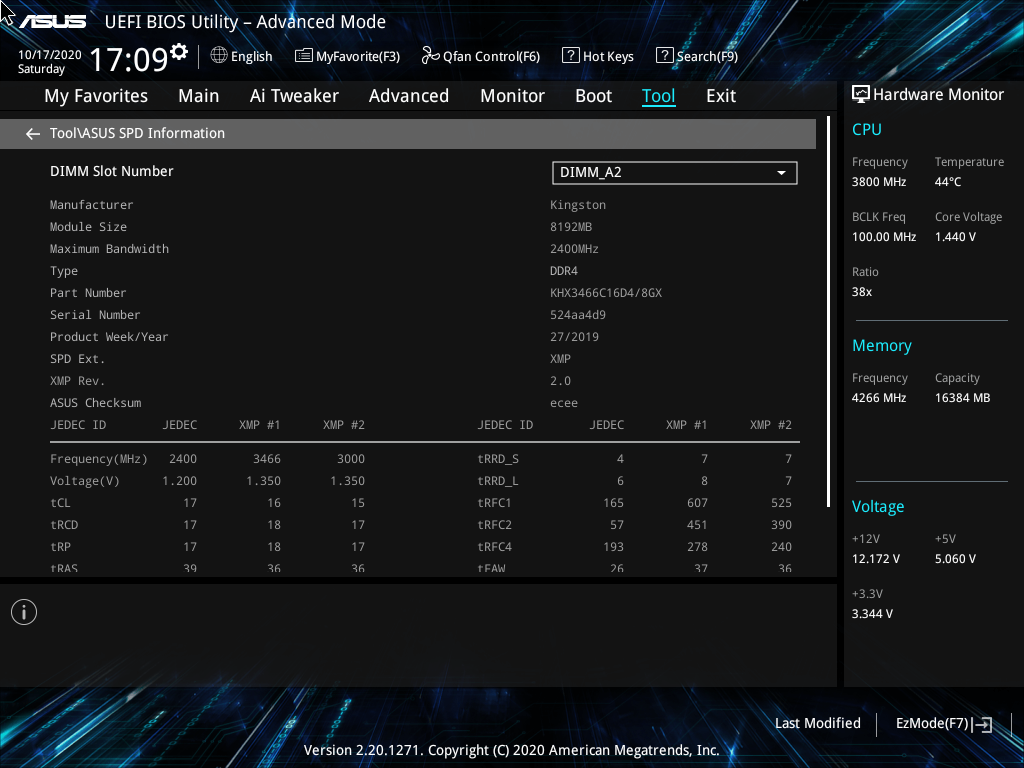Open the My Favorites tab
Screen dimensions: 1024x768
tap(96, 96)
